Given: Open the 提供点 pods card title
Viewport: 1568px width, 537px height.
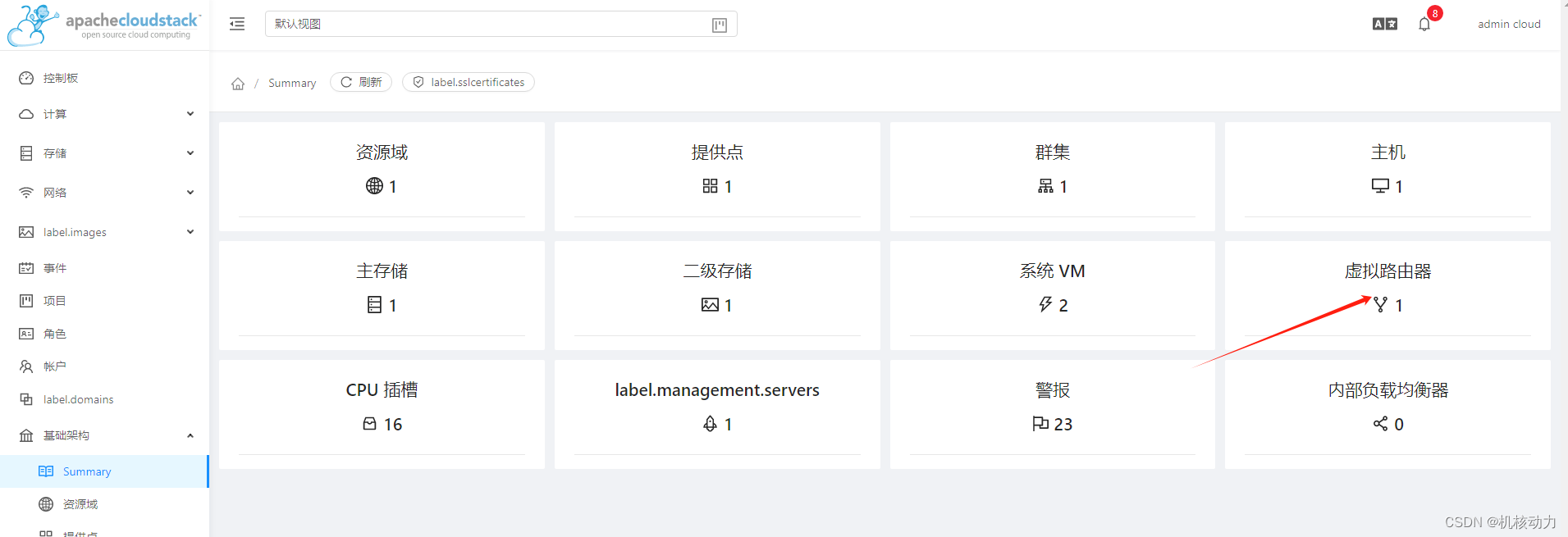Looking at the screenshot, I should (x=717, y=152).
